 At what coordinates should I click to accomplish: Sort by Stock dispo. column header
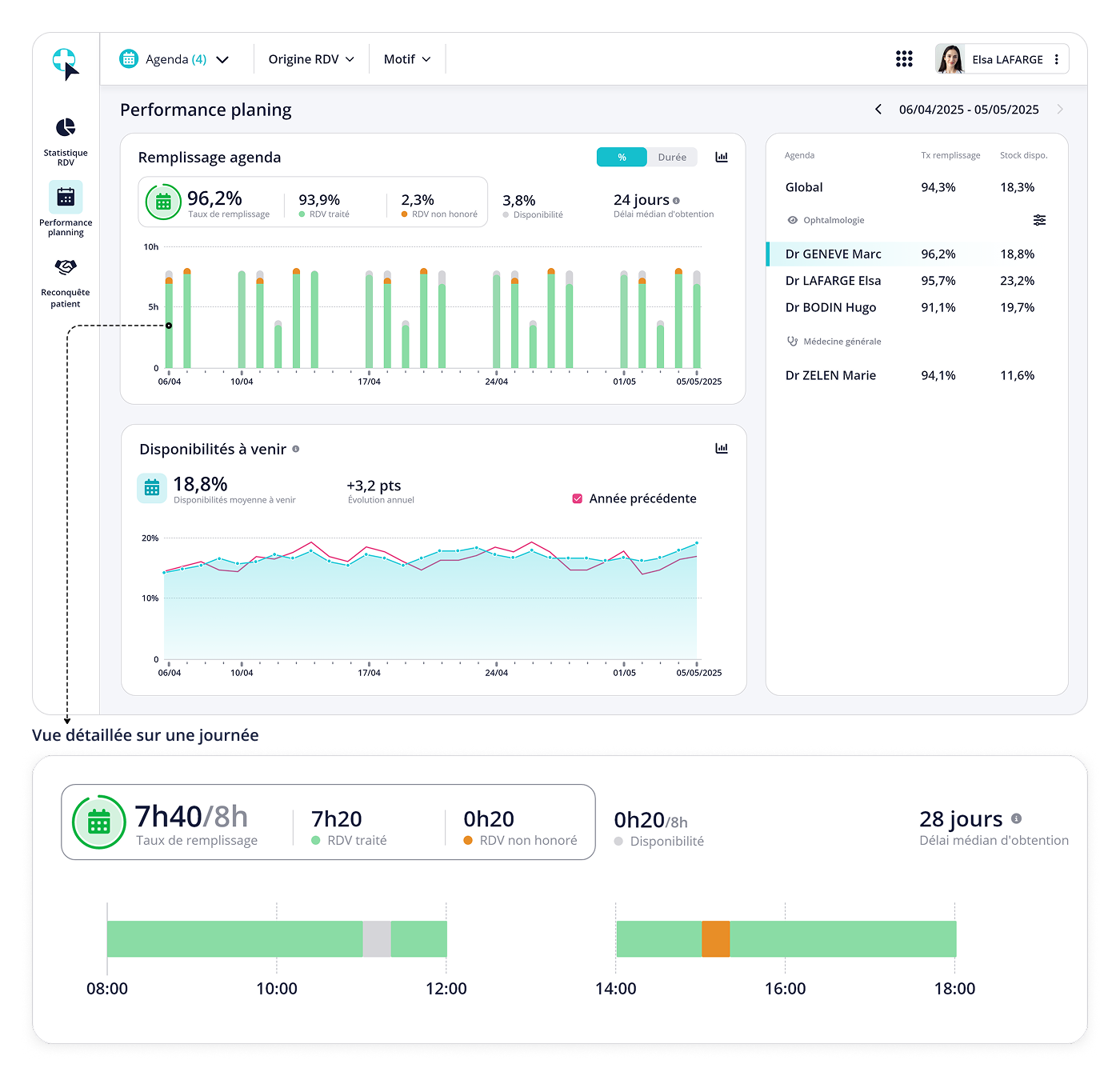1023,155
